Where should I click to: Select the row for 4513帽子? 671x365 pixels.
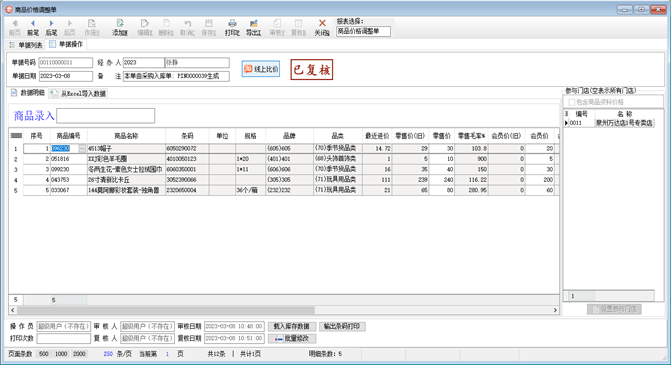(x=291, y=148)
